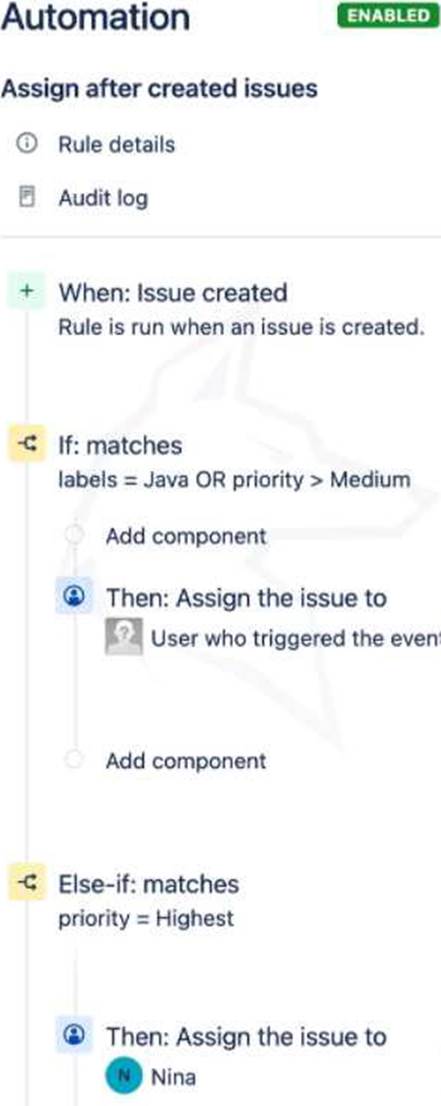Click first Add component link

186,536
